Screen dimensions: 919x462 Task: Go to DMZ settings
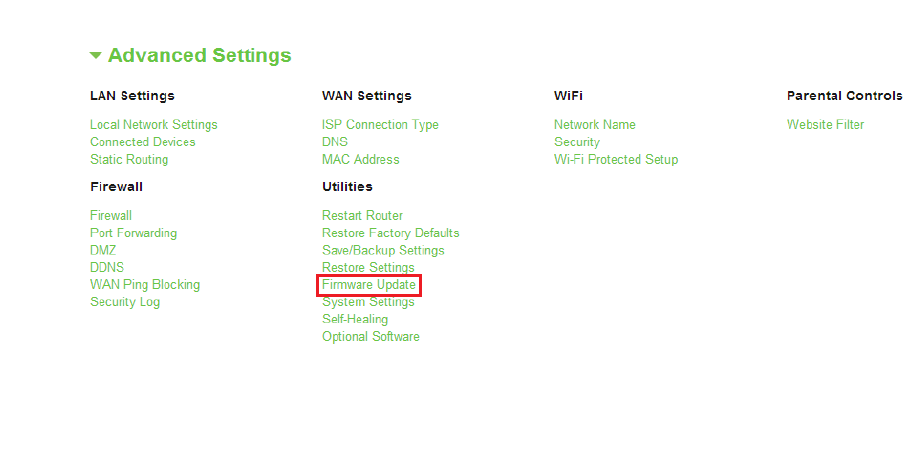click(x=103, y=250)
